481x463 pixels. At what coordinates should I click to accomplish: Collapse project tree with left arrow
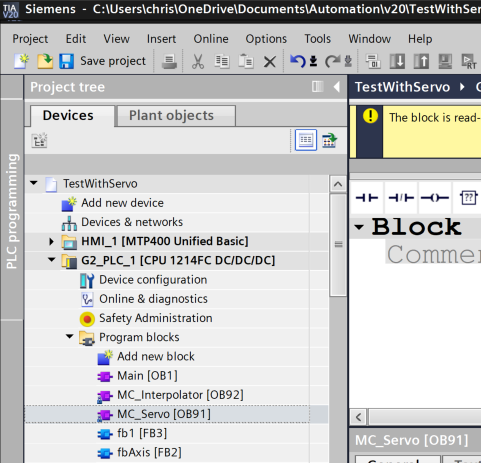(337, 87)
